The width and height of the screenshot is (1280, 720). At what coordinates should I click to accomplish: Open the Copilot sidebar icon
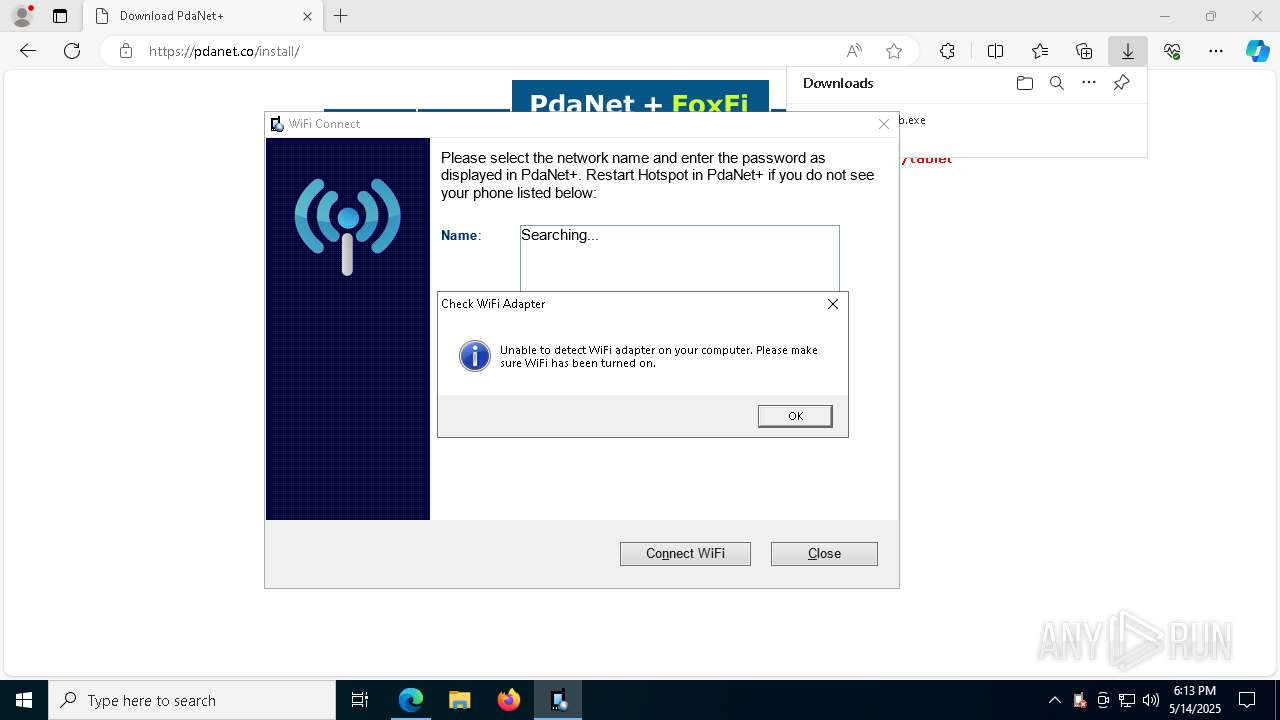point(1257,51)
